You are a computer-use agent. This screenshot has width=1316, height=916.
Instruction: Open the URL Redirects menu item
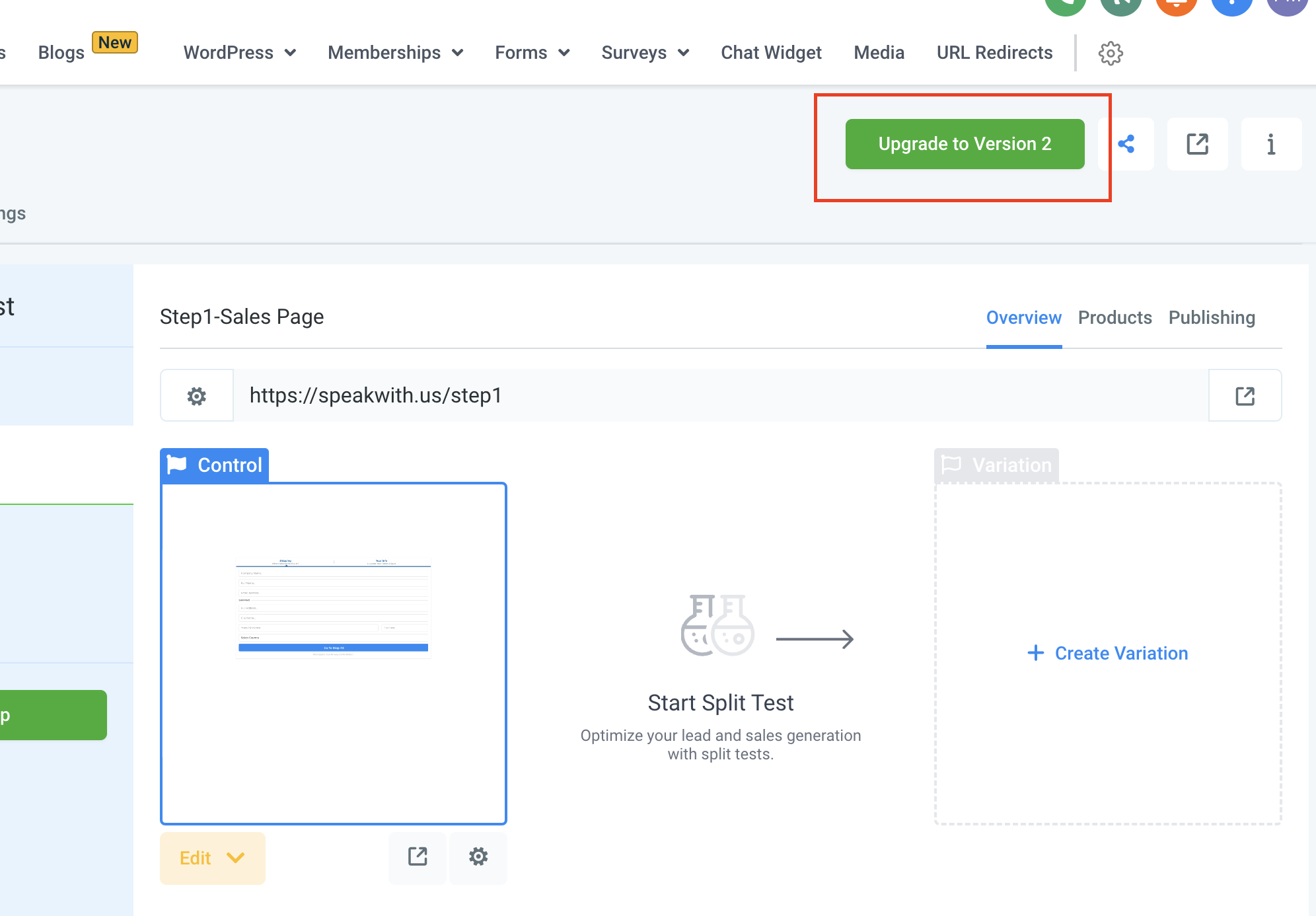pos(994,53)
